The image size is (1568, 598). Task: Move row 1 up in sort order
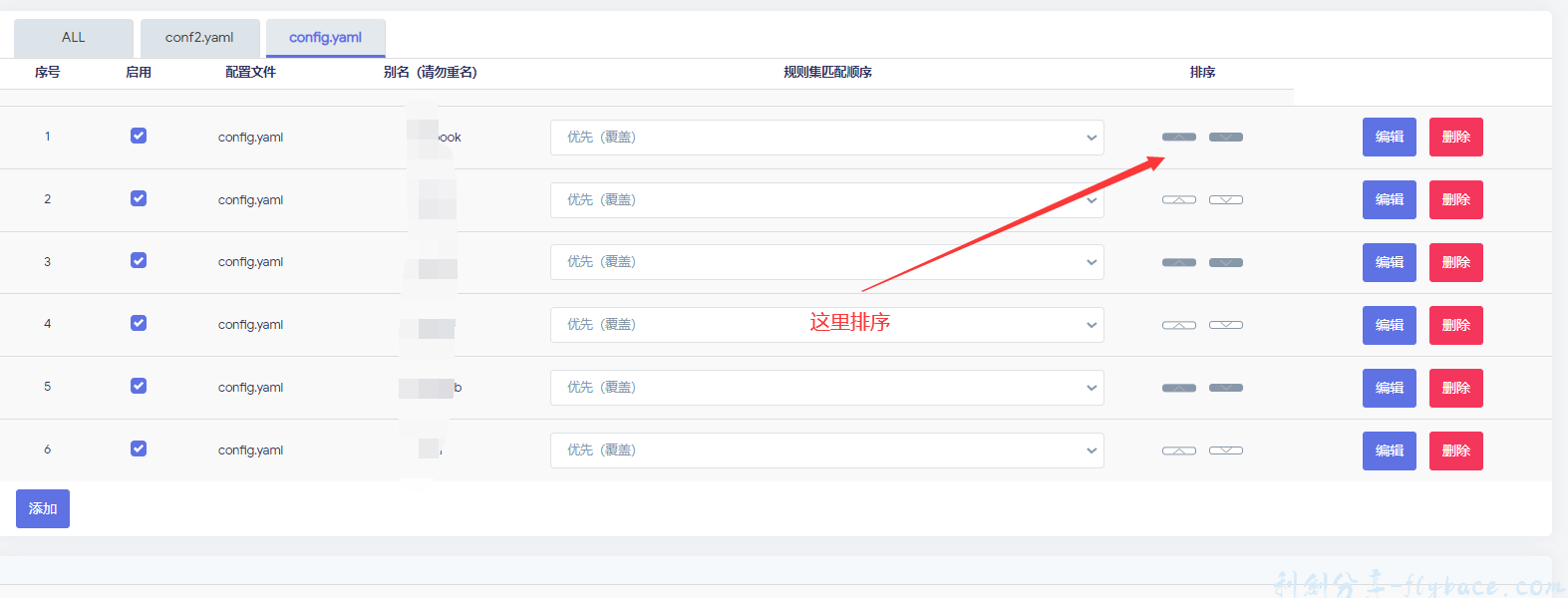click(x=1178, y=137)
